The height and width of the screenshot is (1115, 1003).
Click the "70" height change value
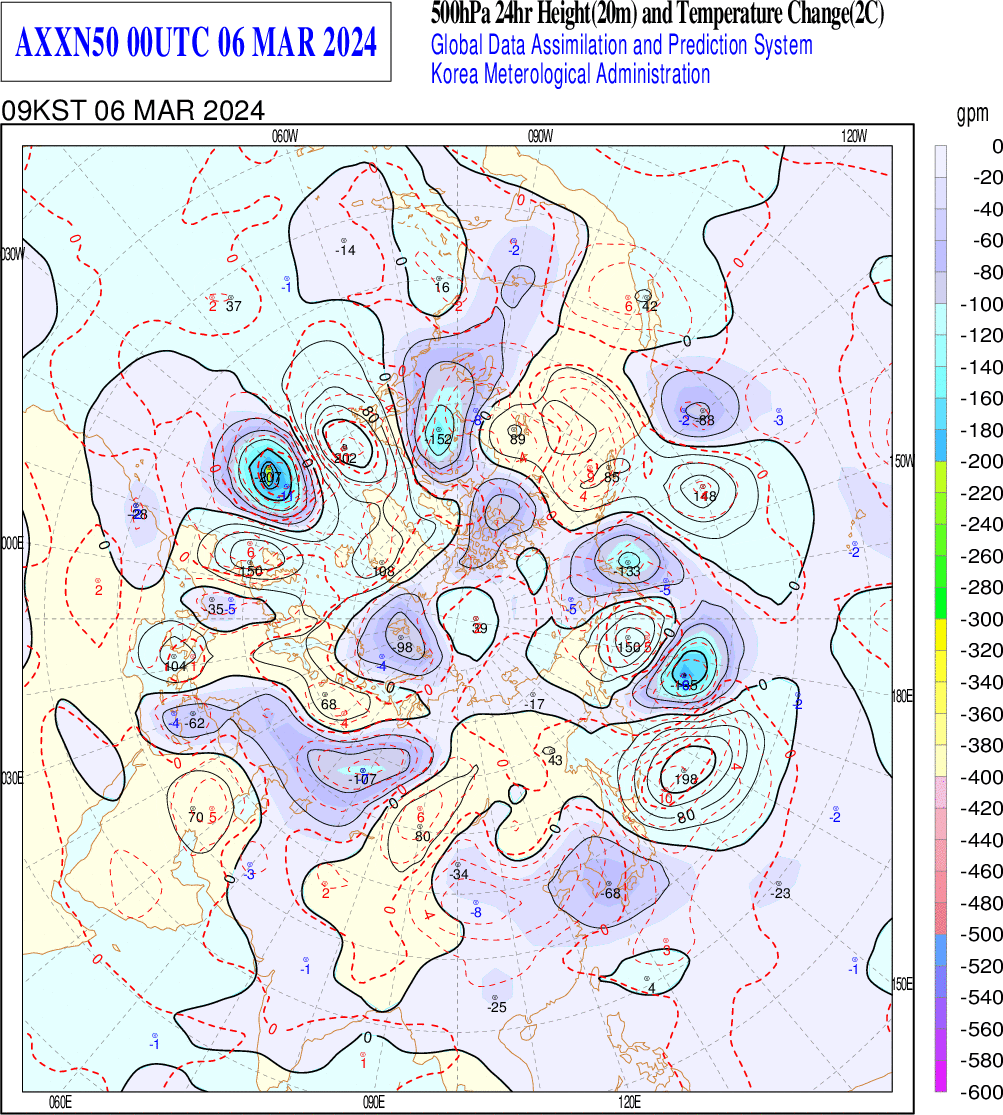[196, 818]
